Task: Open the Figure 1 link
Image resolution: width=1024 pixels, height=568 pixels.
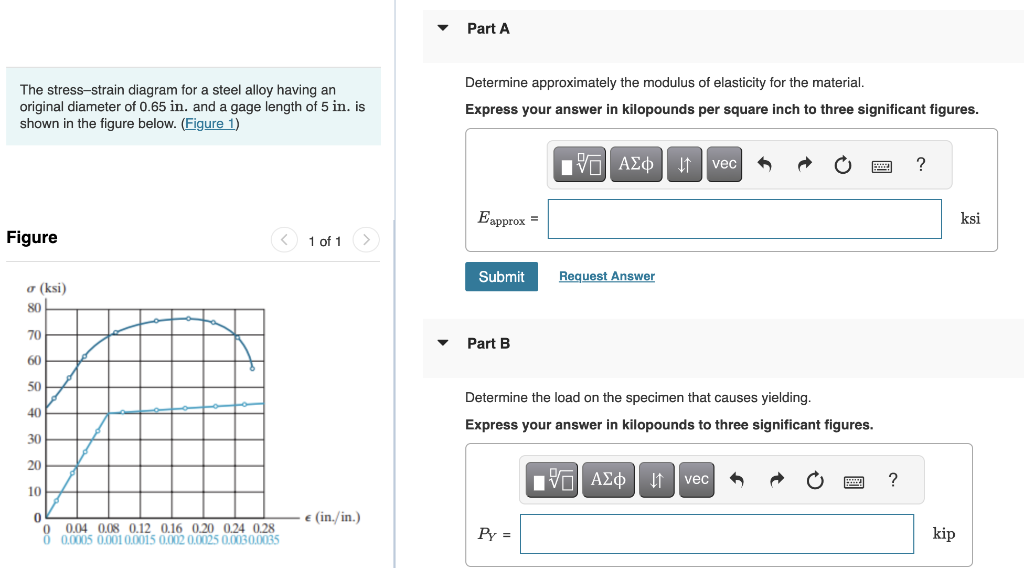Action: (210, 123)
